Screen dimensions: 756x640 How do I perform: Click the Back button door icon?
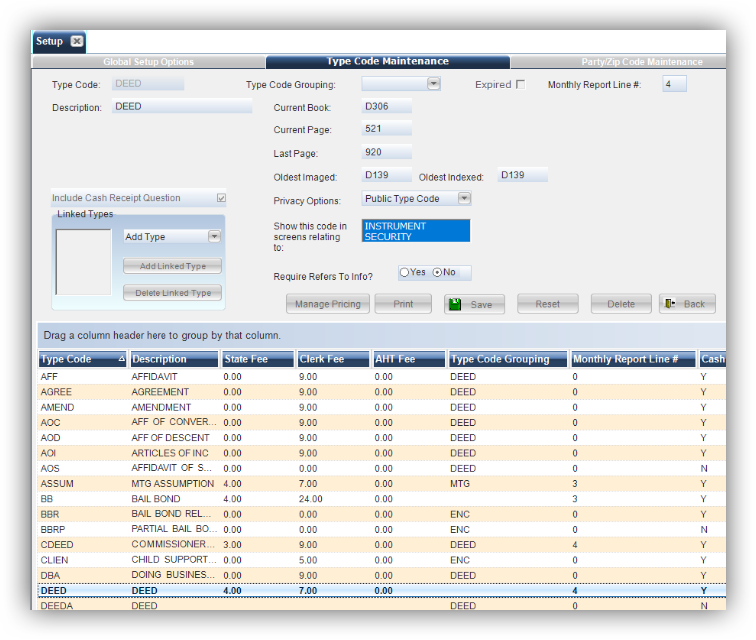pyautogui.click(x=670, y=304)
